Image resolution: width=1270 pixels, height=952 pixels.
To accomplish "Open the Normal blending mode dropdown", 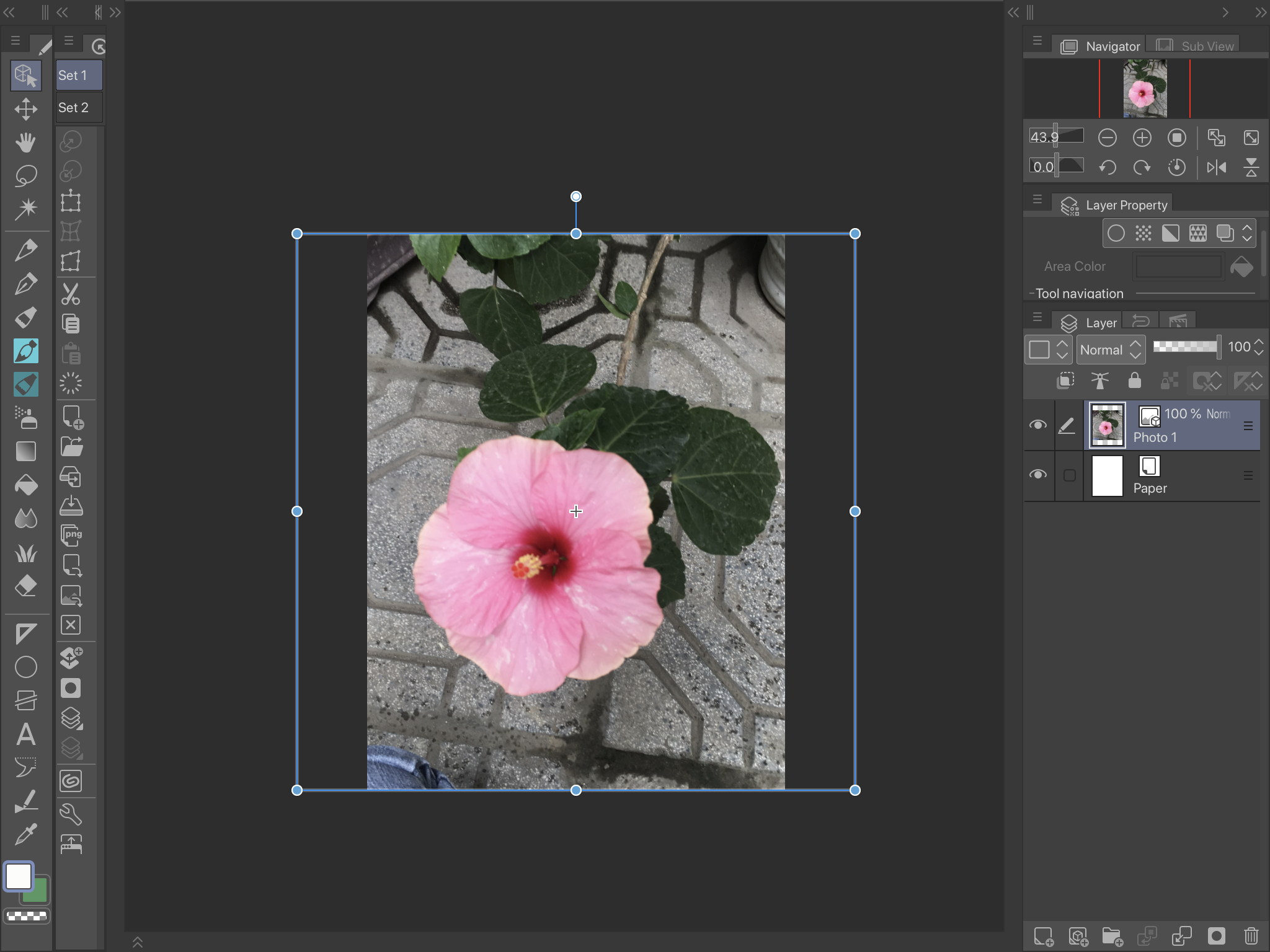I will [x=1110, y=350].
